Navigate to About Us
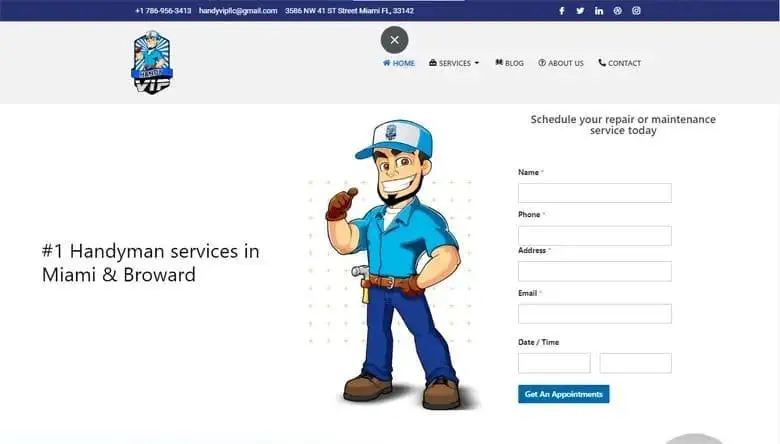This screenshot has width=780, height=444. [x=560, y=63]
